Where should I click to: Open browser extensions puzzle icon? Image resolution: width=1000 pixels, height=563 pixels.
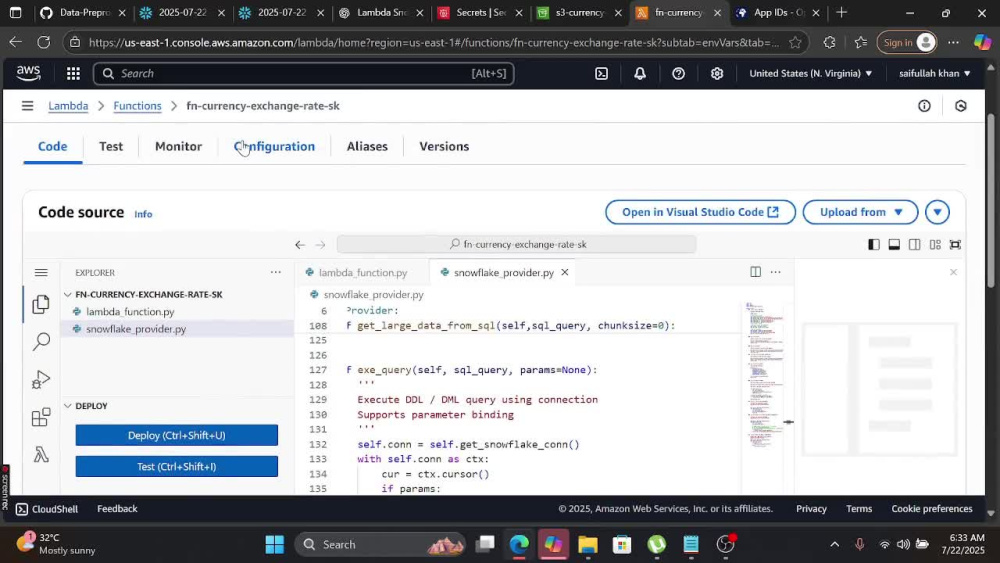click(829, 43)
